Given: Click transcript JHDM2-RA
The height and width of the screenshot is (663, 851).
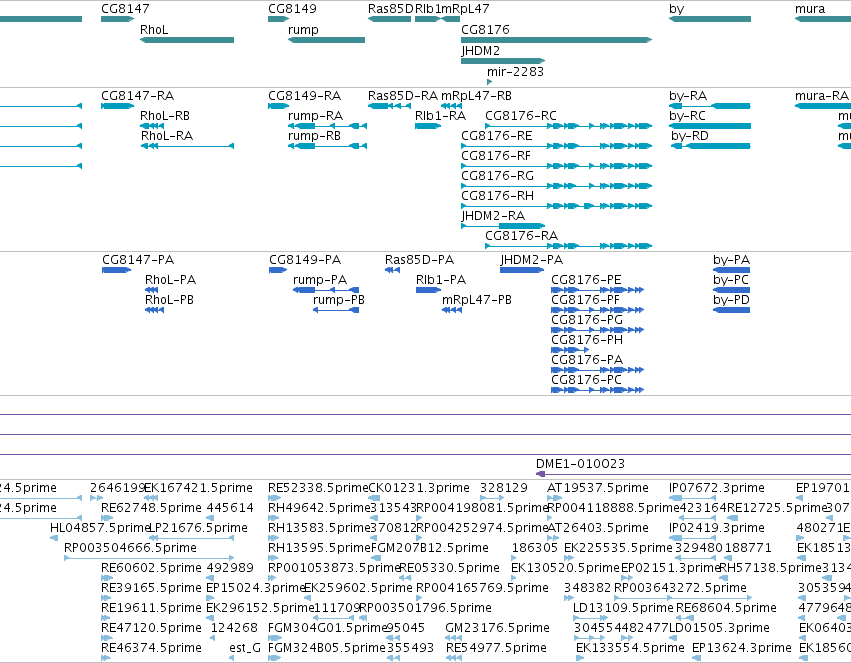Looking at the screenshot, I should (x=503, y=226).
